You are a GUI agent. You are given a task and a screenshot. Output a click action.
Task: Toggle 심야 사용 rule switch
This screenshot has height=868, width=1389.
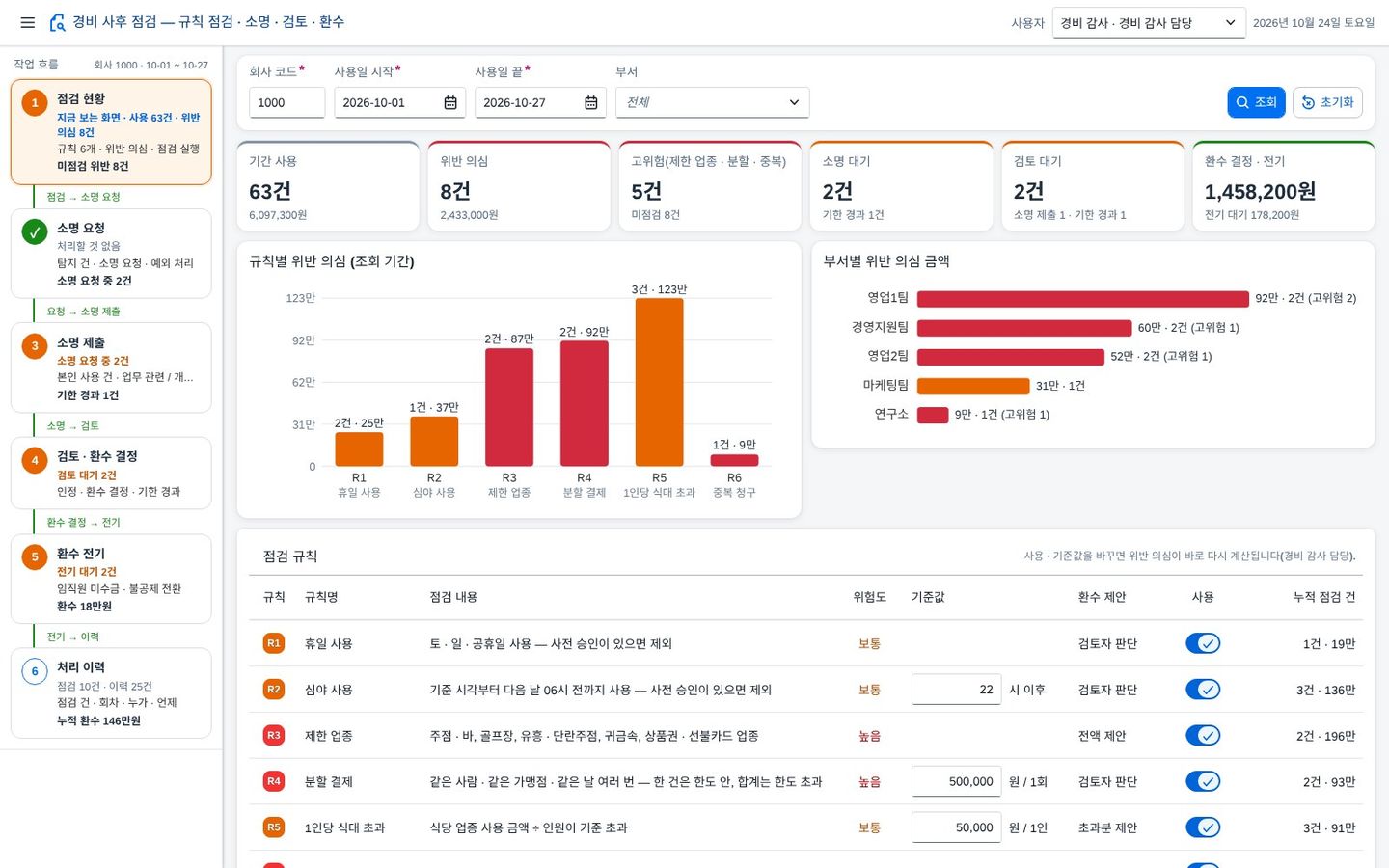tap(1203, 690)
